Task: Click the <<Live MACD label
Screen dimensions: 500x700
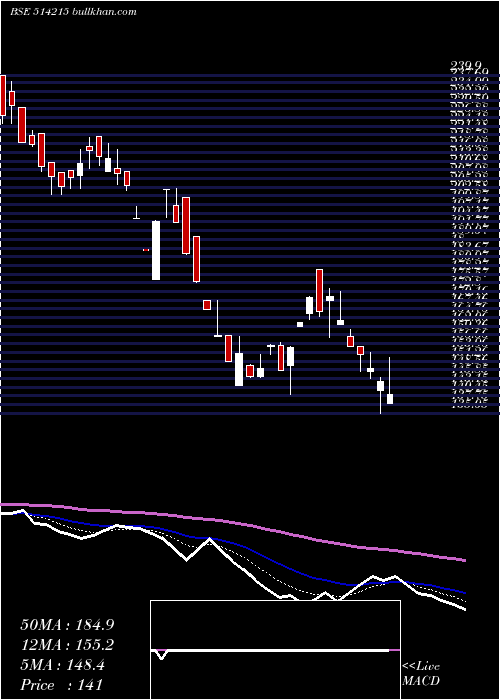Action: point(421,674)
